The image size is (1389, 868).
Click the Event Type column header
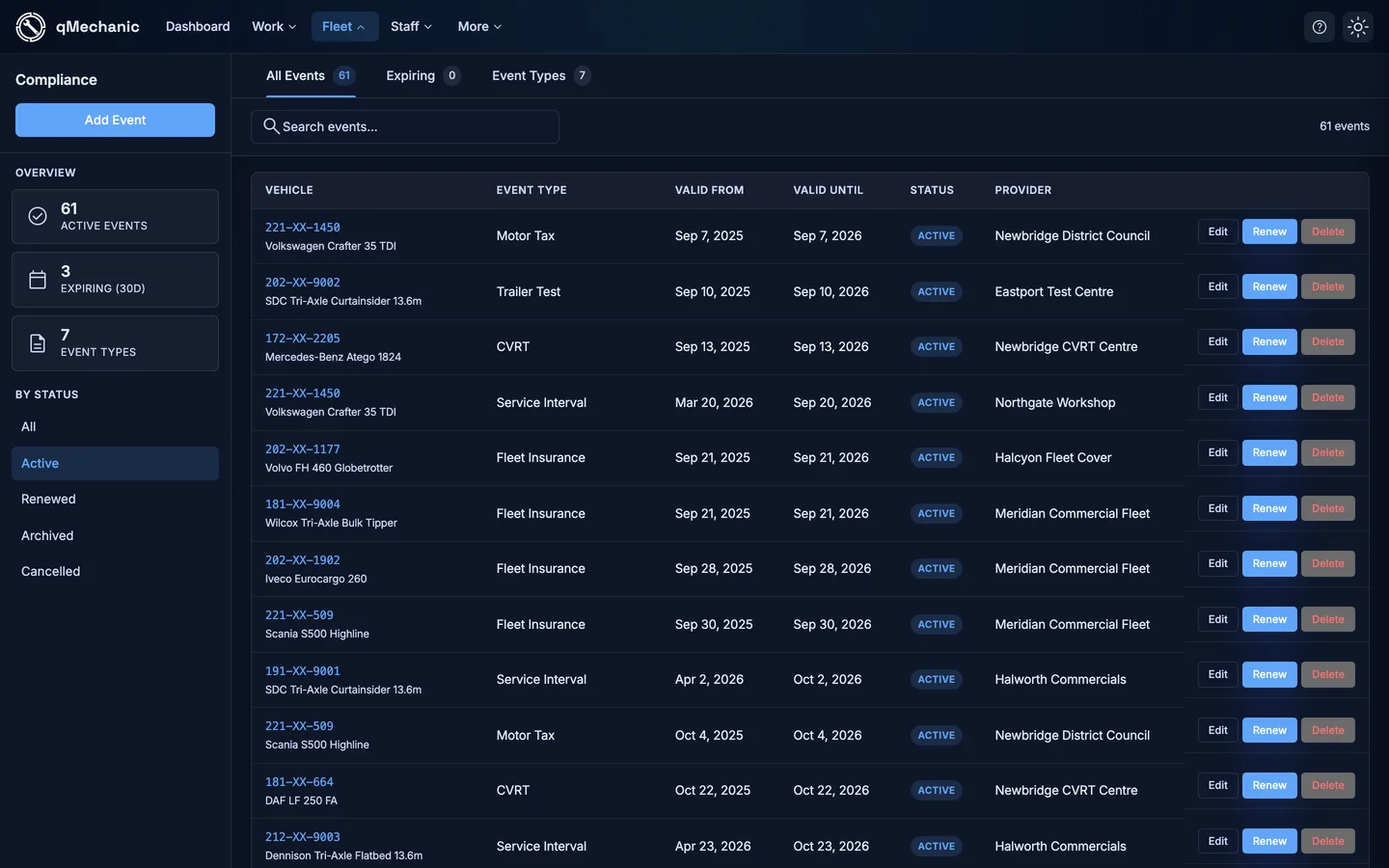click(x=531, y=190)
